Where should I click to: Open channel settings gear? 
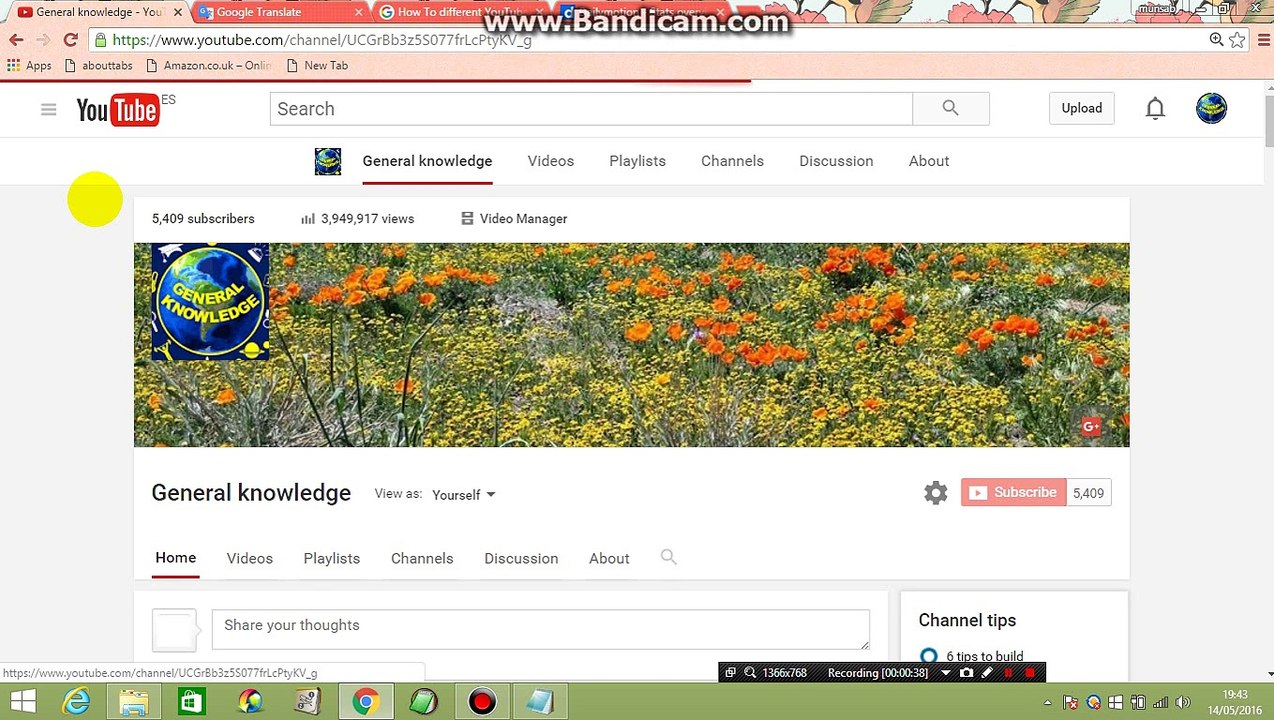935,493
